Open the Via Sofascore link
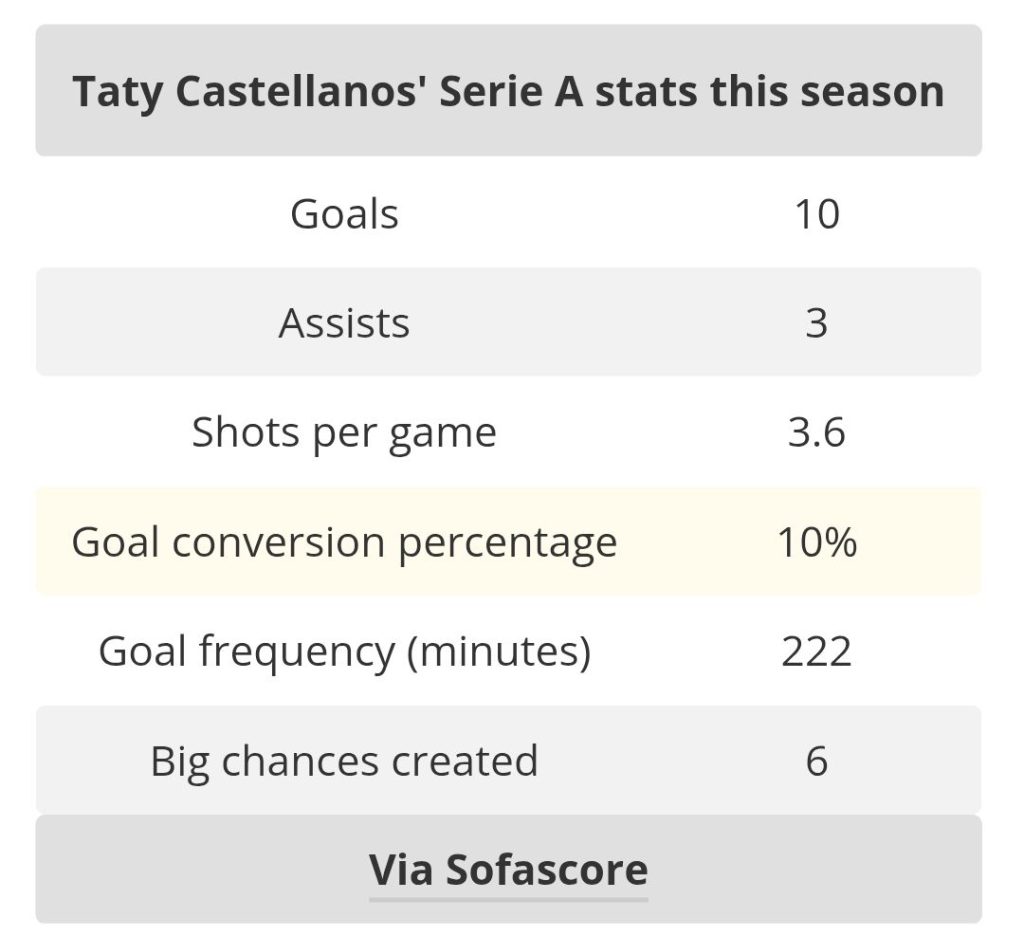The width and height of the screenshot is (1024, 936). tap(508, 869)
